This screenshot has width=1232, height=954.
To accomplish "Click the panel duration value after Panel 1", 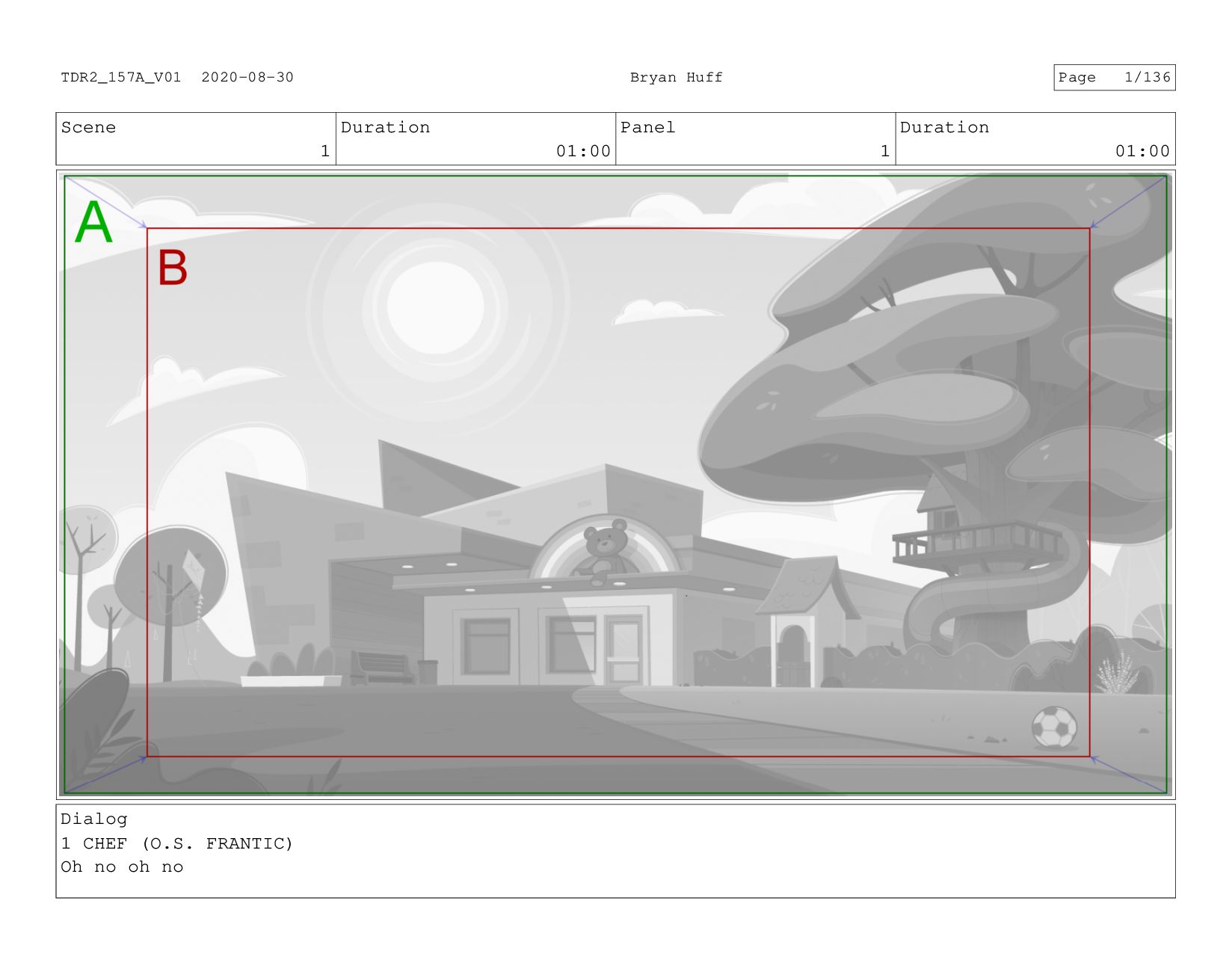I will click(1142, 151).
